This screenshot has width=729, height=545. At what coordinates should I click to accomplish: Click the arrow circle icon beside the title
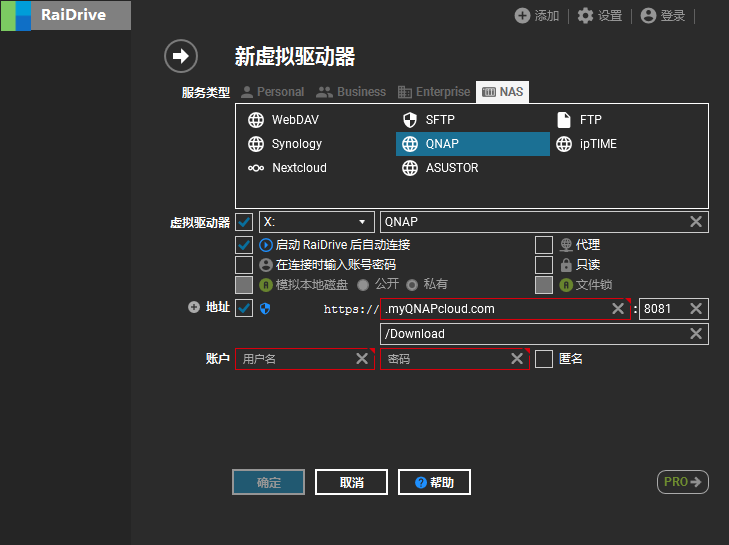[181, 56]
